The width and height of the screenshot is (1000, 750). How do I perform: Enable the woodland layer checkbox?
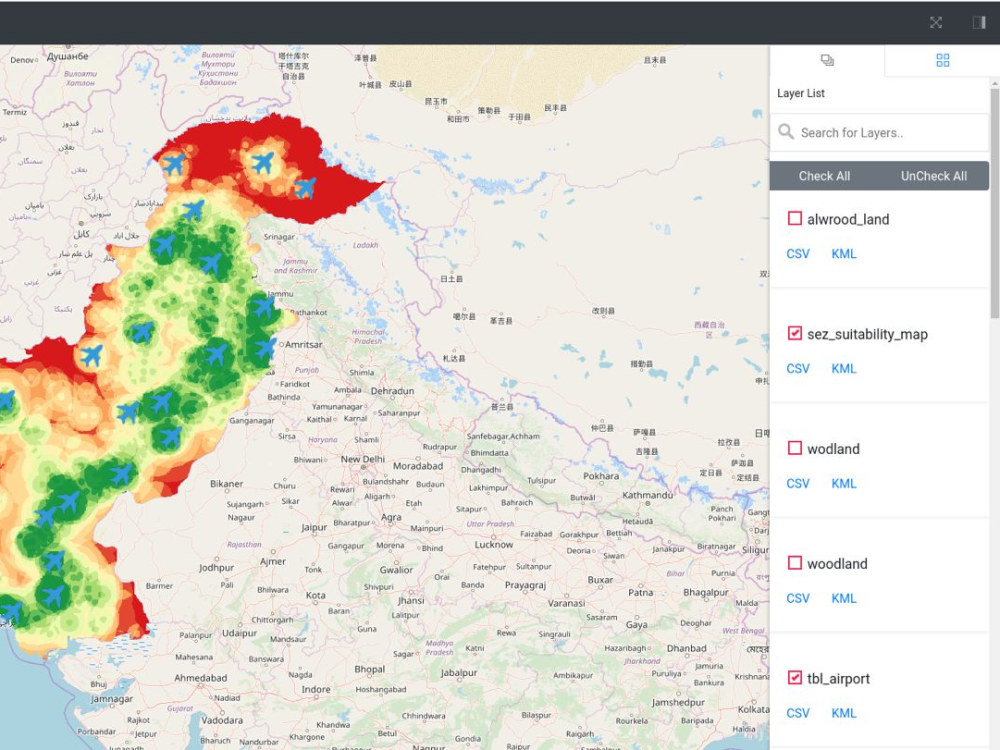coord(795,563)
